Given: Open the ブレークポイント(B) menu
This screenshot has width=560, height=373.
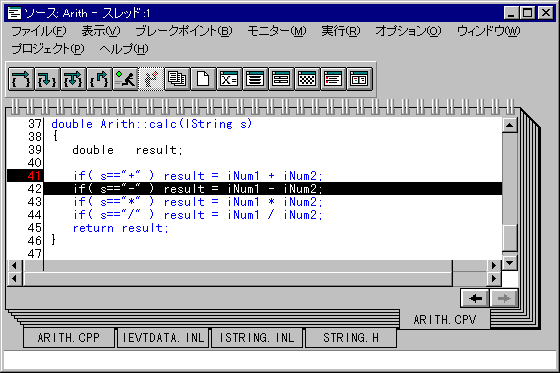Looking at the screenshot, I should point(184,31).
